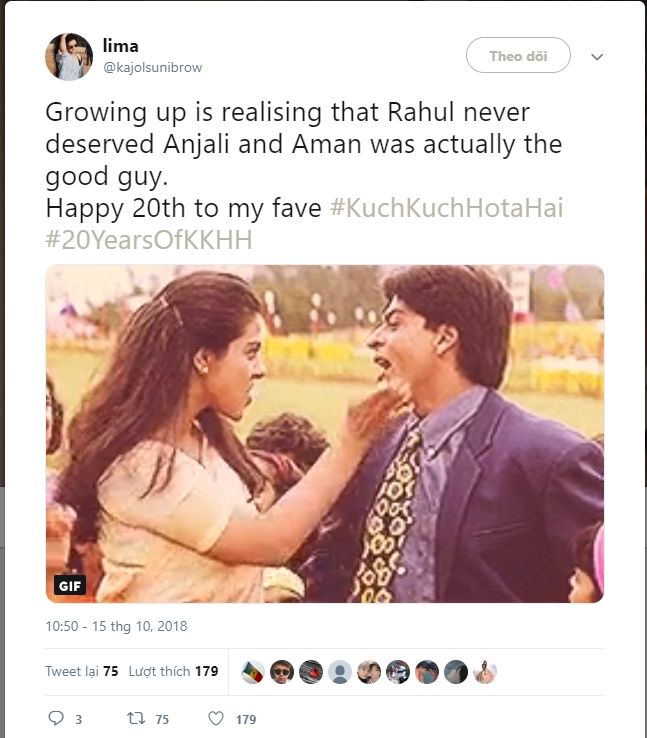Click the @kajolsunibrow handle
The width and height of the screenshot is (647, 738).
(x=154, y=66)
